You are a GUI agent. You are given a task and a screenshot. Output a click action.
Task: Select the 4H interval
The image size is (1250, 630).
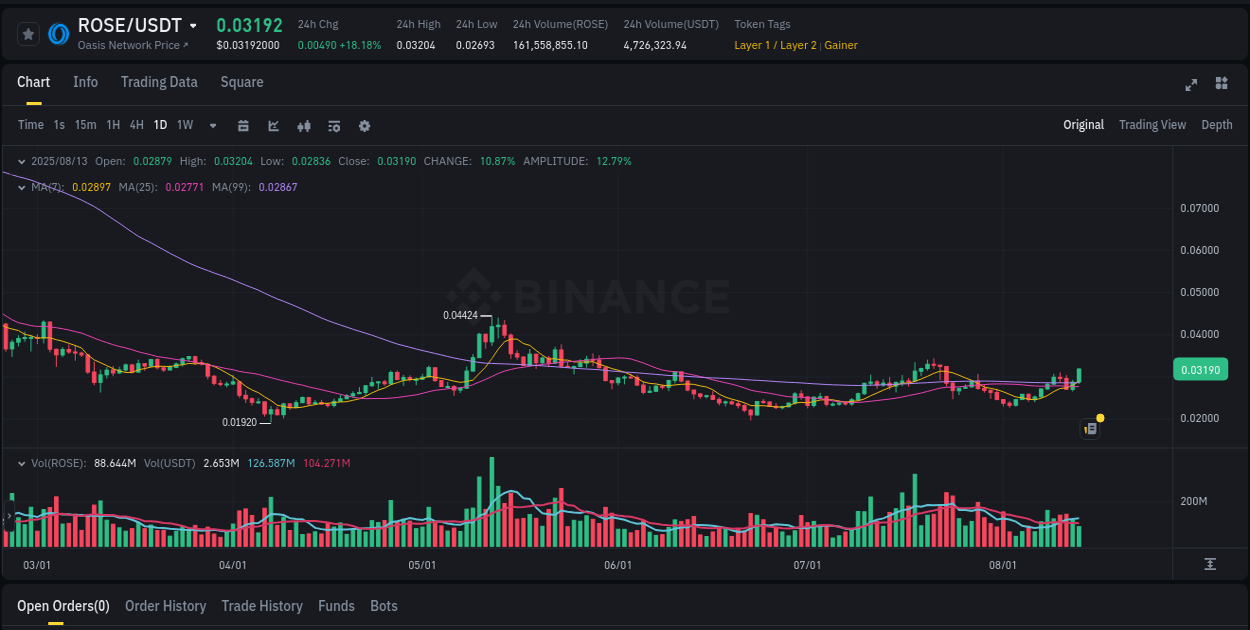pyautogui.click(x=136, y=125)
